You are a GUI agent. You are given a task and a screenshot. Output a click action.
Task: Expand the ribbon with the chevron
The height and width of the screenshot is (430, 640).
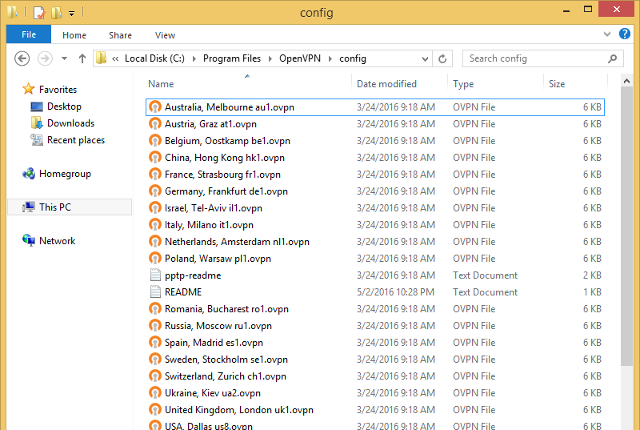607,34
